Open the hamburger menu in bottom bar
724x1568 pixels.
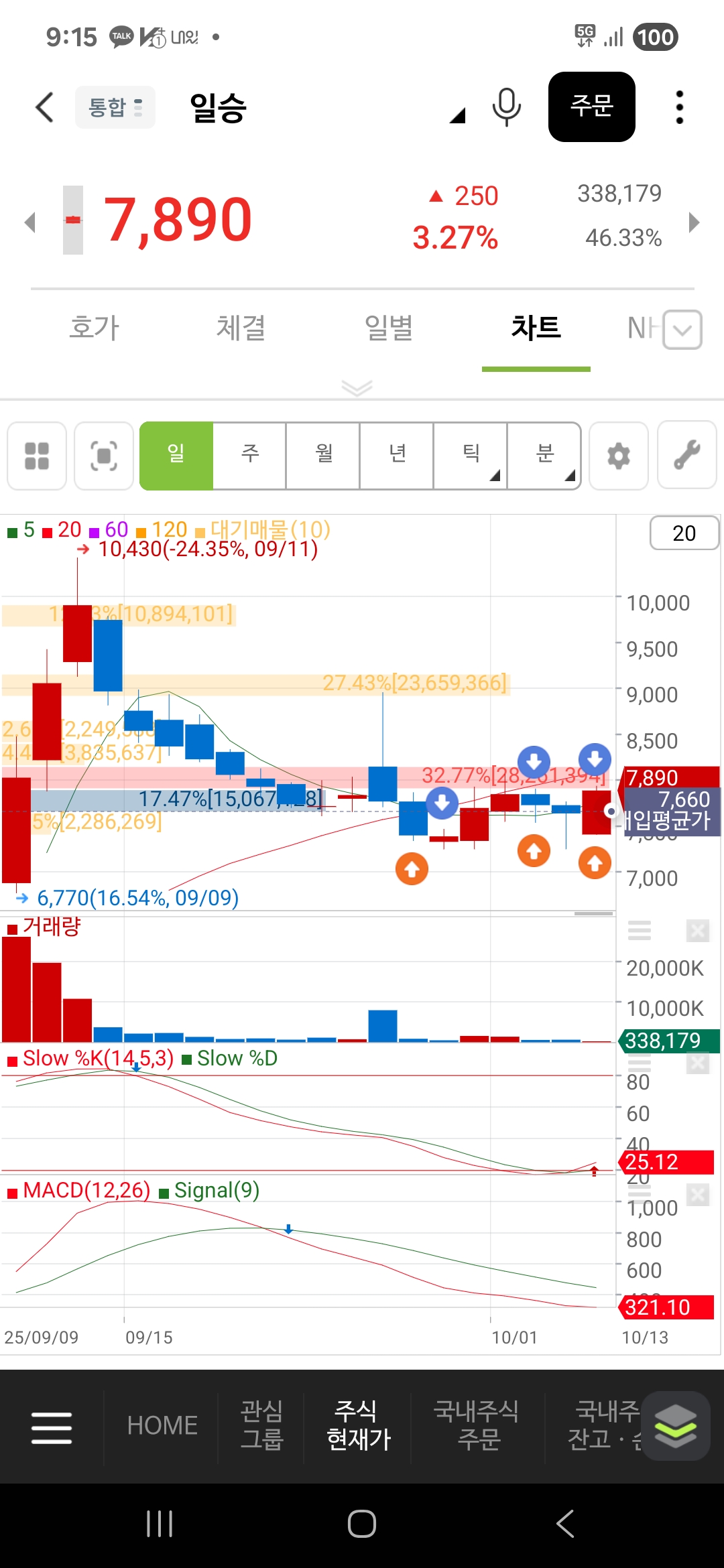point(52,1427)
